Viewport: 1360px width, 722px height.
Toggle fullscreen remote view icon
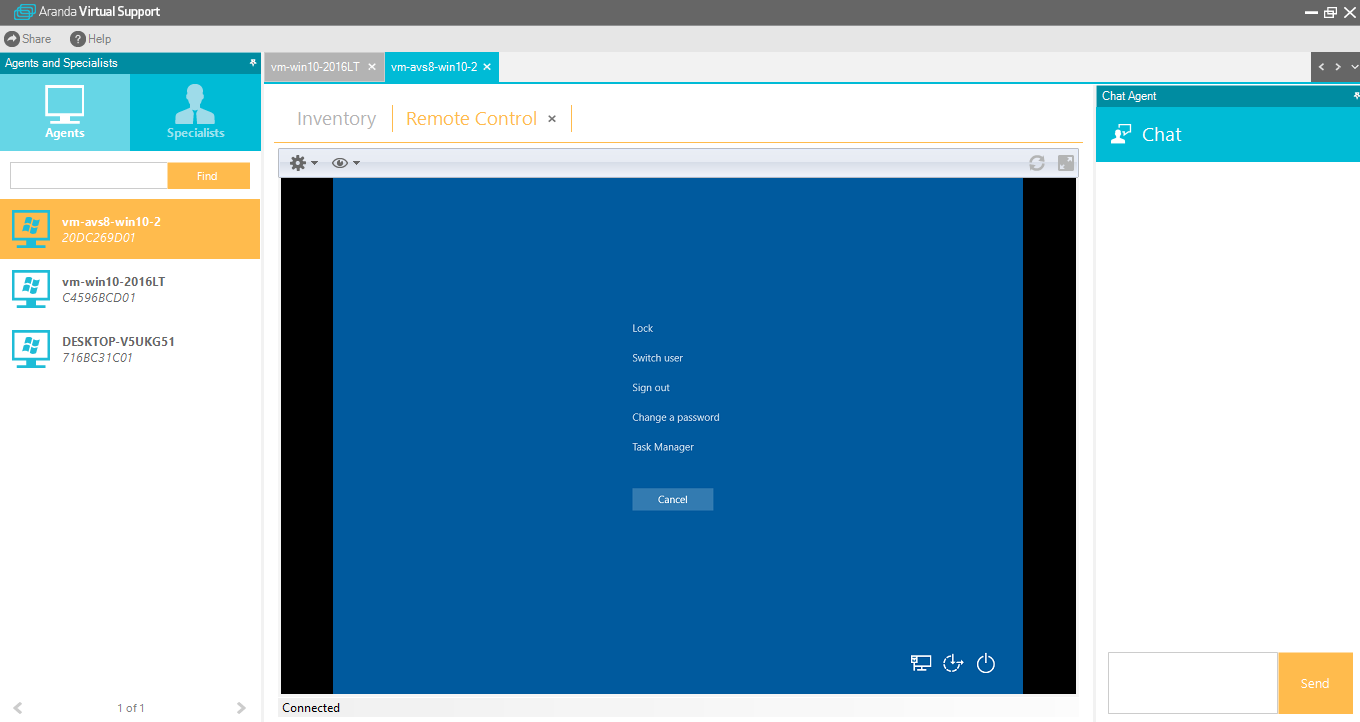click(x=1066, y=163)
